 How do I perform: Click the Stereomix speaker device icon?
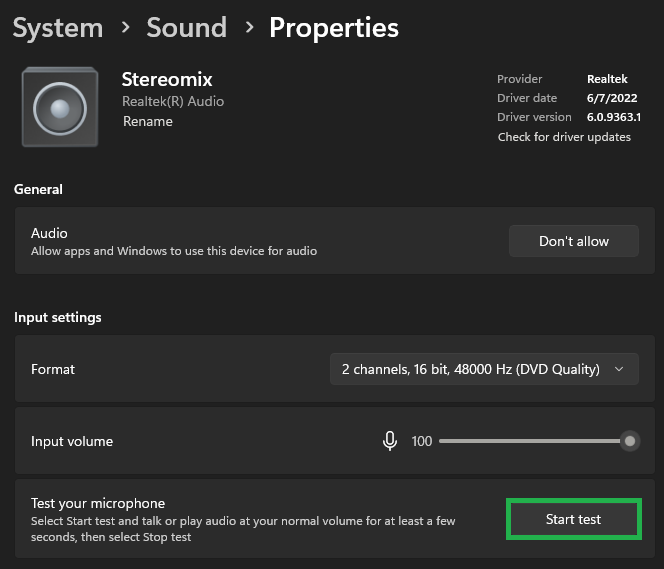(60, 106)
